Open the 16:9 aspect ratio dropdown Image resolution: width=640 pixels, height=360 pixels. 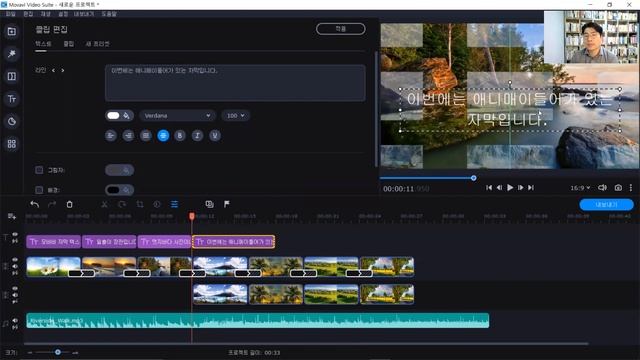click(580, 188)
